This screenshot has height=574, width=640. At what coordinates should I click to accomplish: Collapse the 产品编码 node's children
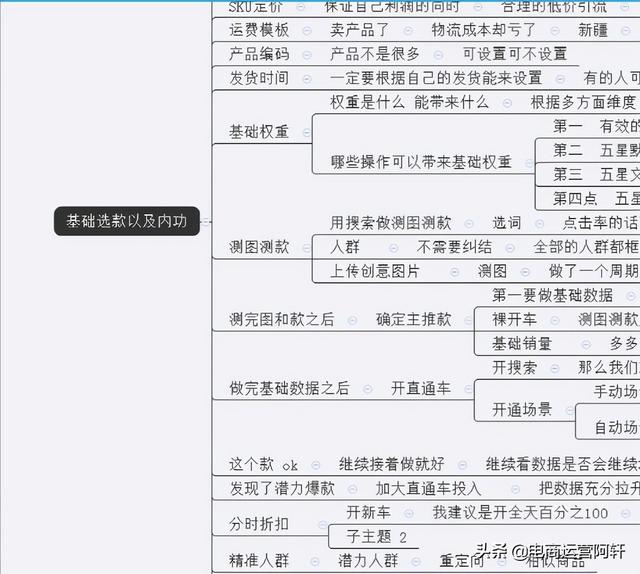pos(306,54)
